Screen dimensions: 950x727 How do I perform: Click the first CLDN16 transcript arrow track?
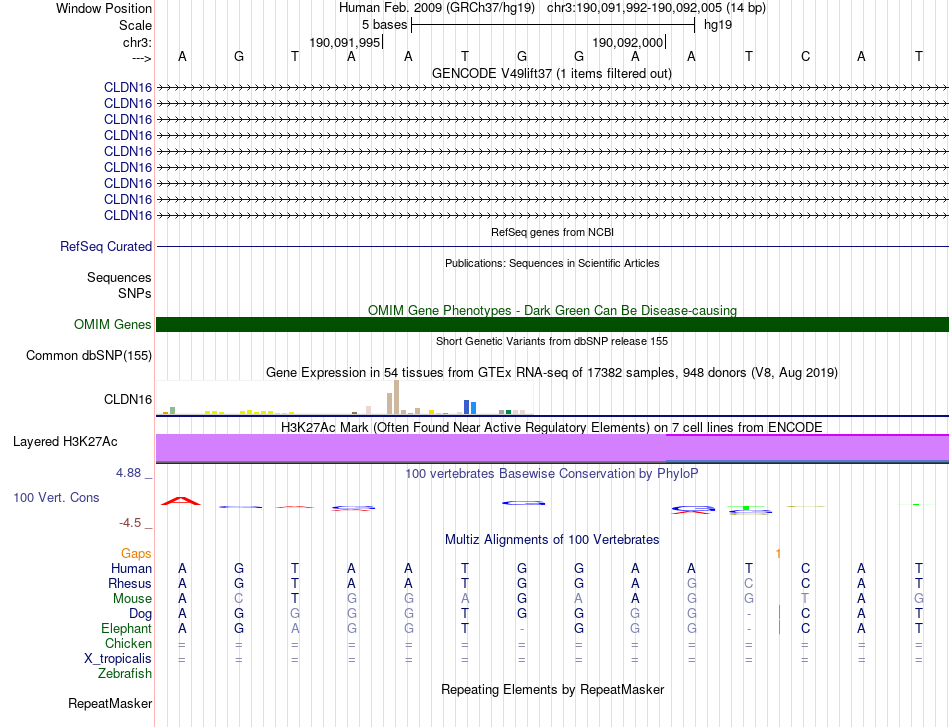553,88
